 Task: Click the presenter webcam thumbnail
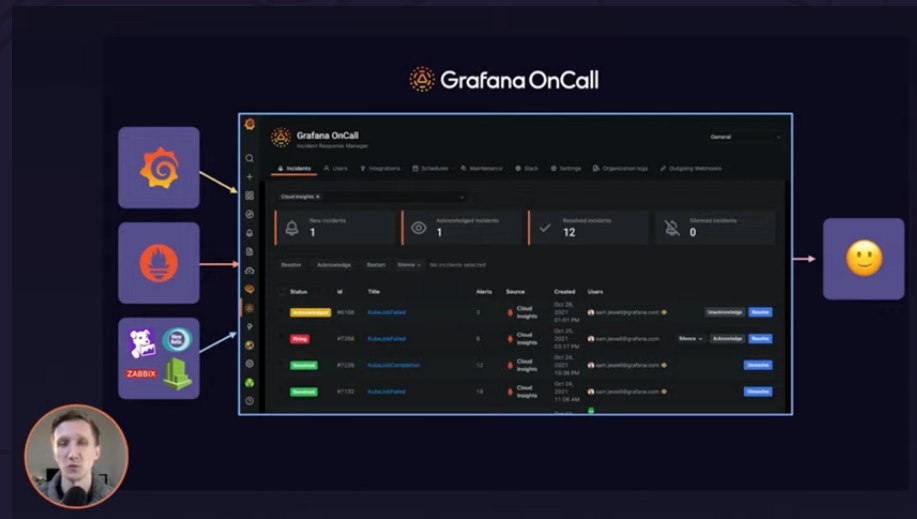[x=76, y=456]
